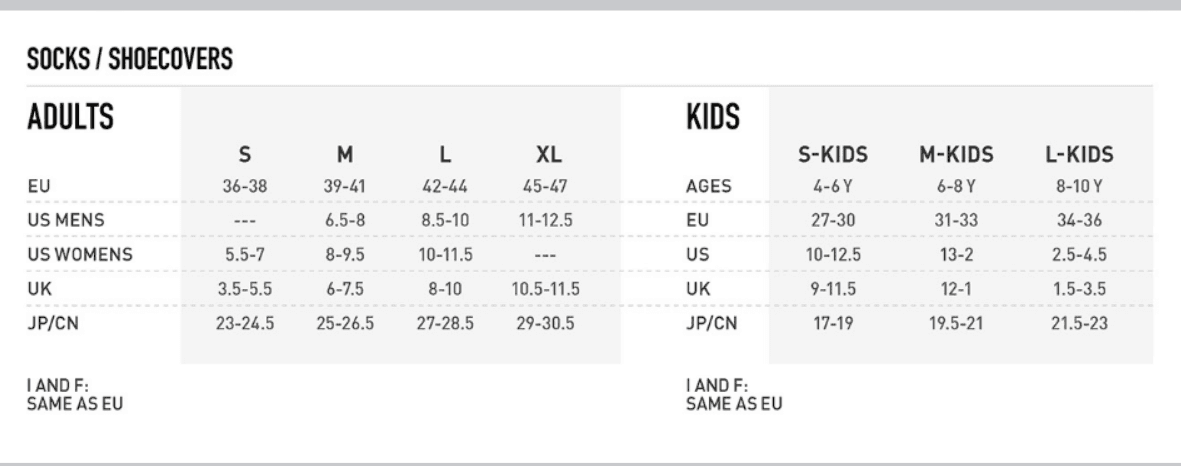Select the US WOMENS row label
Screen dimensions: 1181x466
pos(80,255)
